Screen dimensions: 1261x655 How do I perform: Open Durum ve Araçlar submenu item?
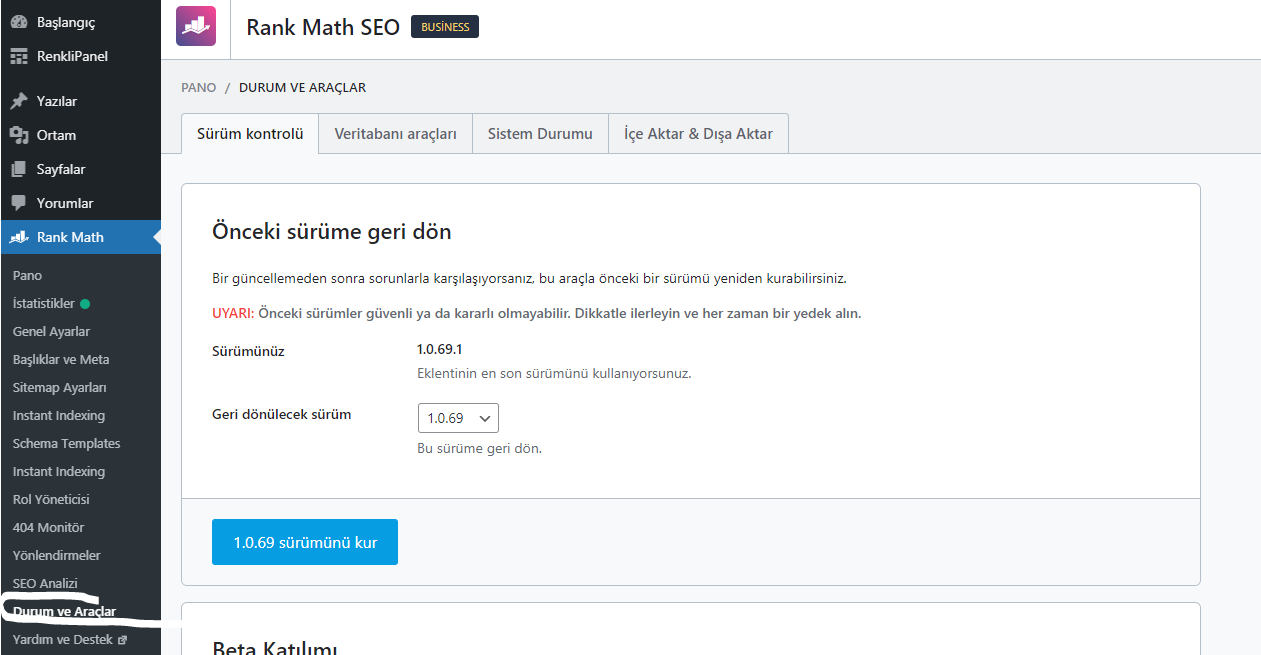click(x=64, y=611)
